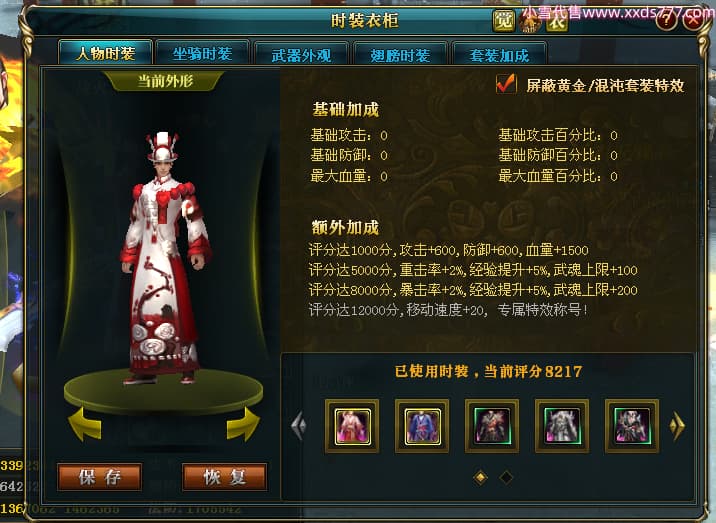Rotate character right with yellow arrow

coord(243,424)
